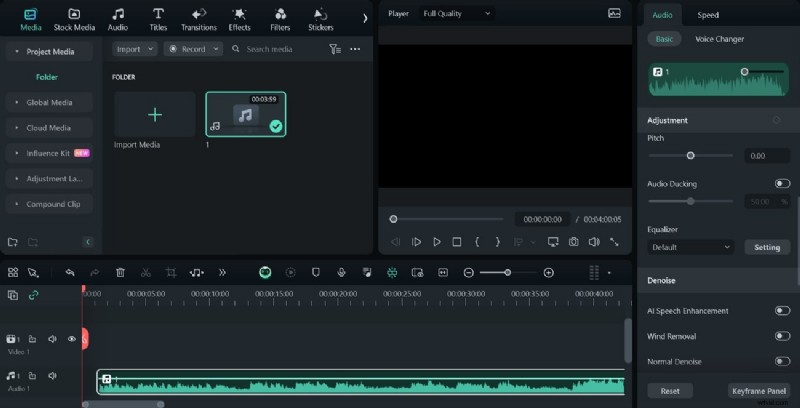800x408 pixels.
Task: Open the media filter icon
Action: point(335,49)
